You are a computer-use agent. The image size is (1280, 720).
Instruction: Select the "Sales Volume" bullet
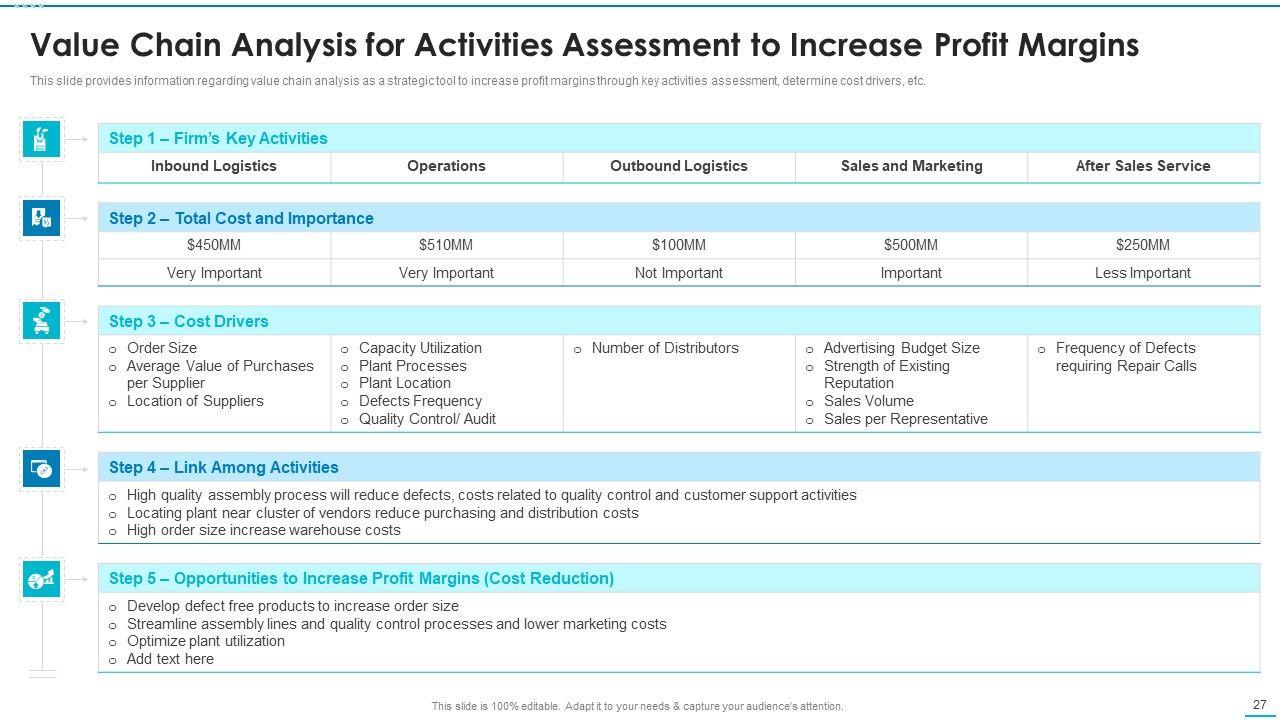tap(869, 401)
